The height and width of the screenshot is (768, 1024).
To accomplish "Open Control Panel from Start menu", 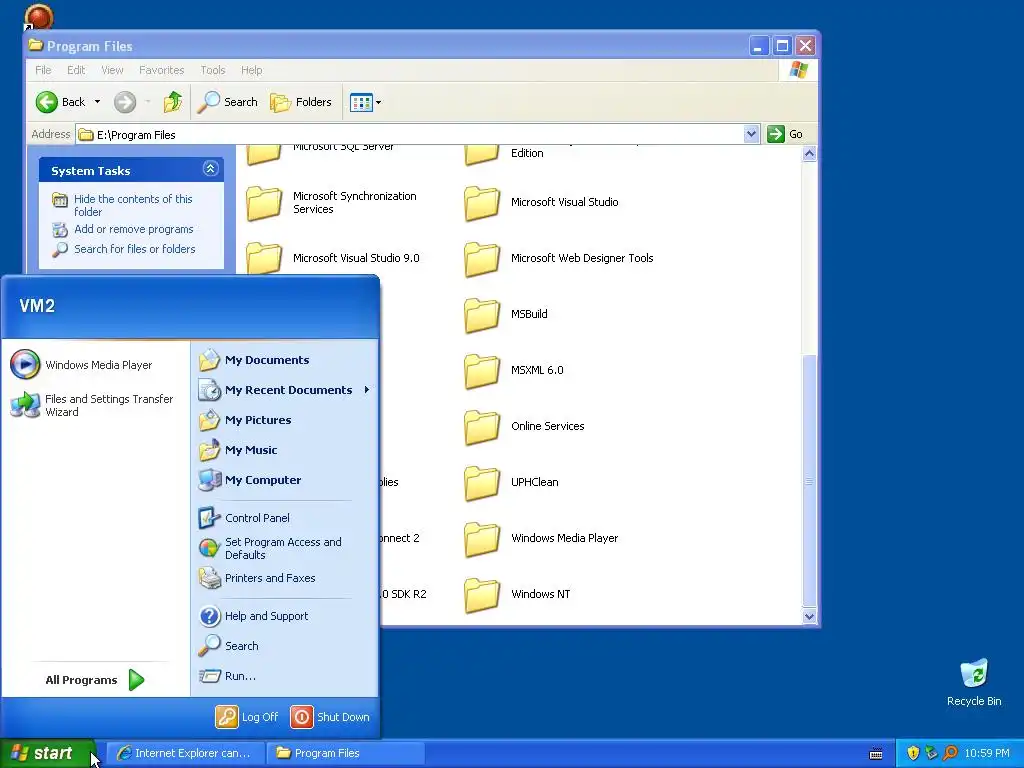I will pos(244,518).
